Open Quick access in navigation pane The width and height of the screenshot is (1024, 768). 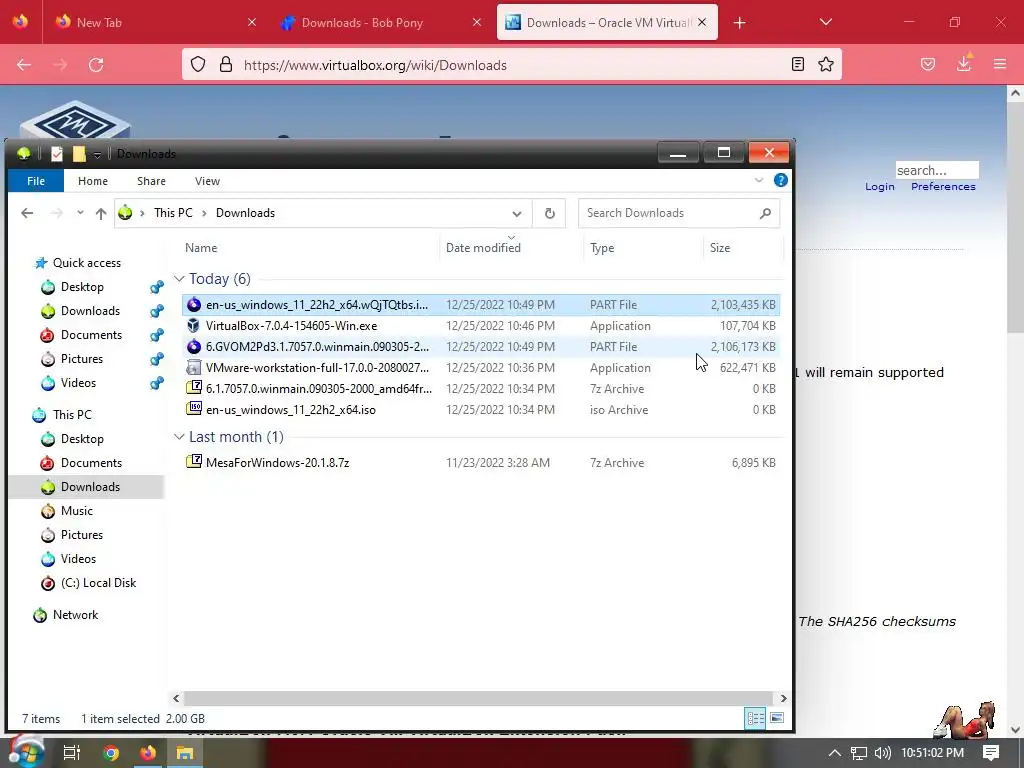(x=86, y=263)
